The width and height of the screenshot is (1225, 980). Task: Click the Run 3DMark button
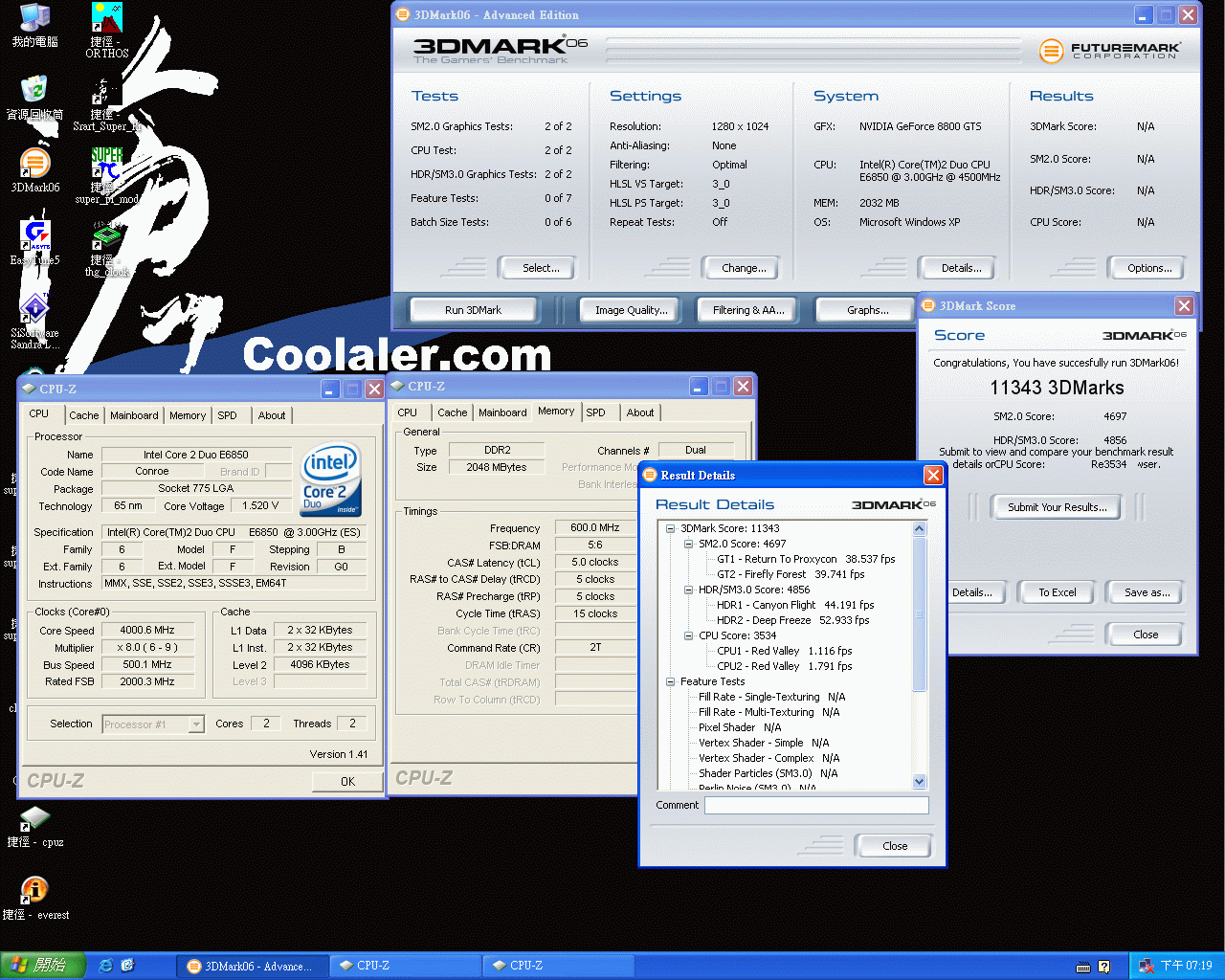coord(473,310)
